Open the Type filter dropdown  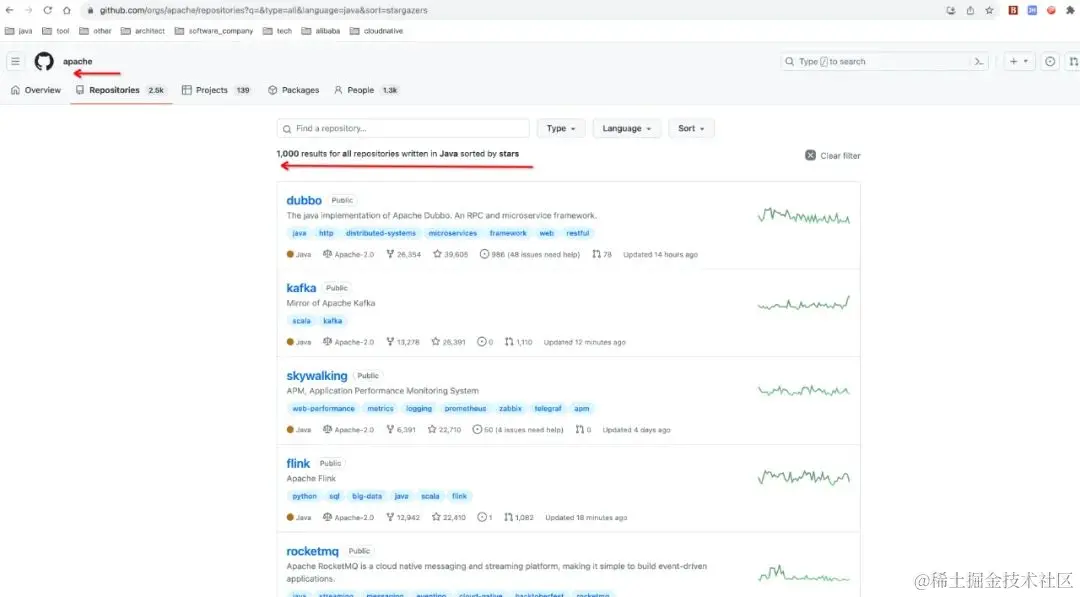pyautogui.click(x=561, y=128)
